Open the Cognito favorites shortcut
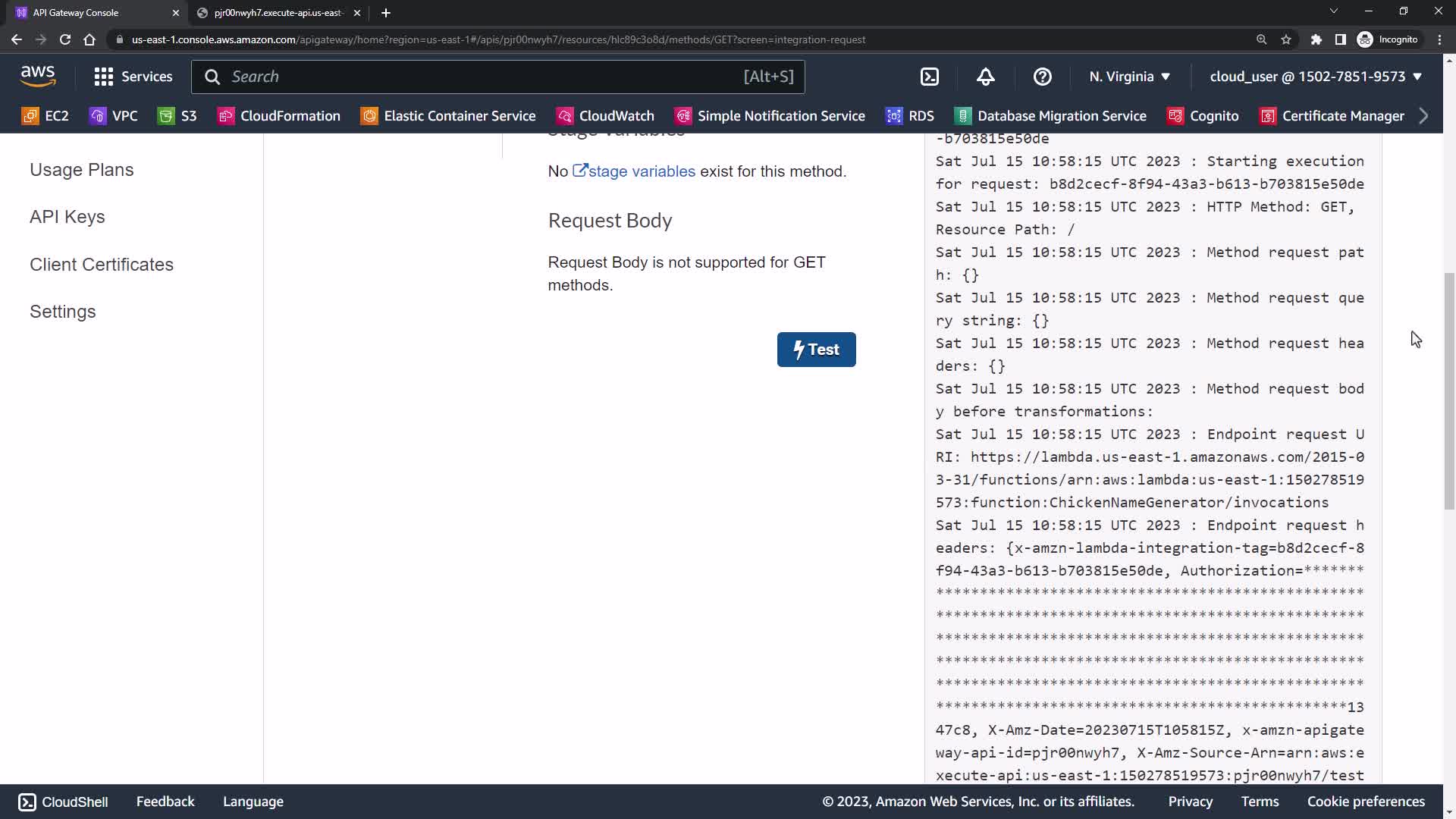 pyautogui.click(x=1203, y=116)
